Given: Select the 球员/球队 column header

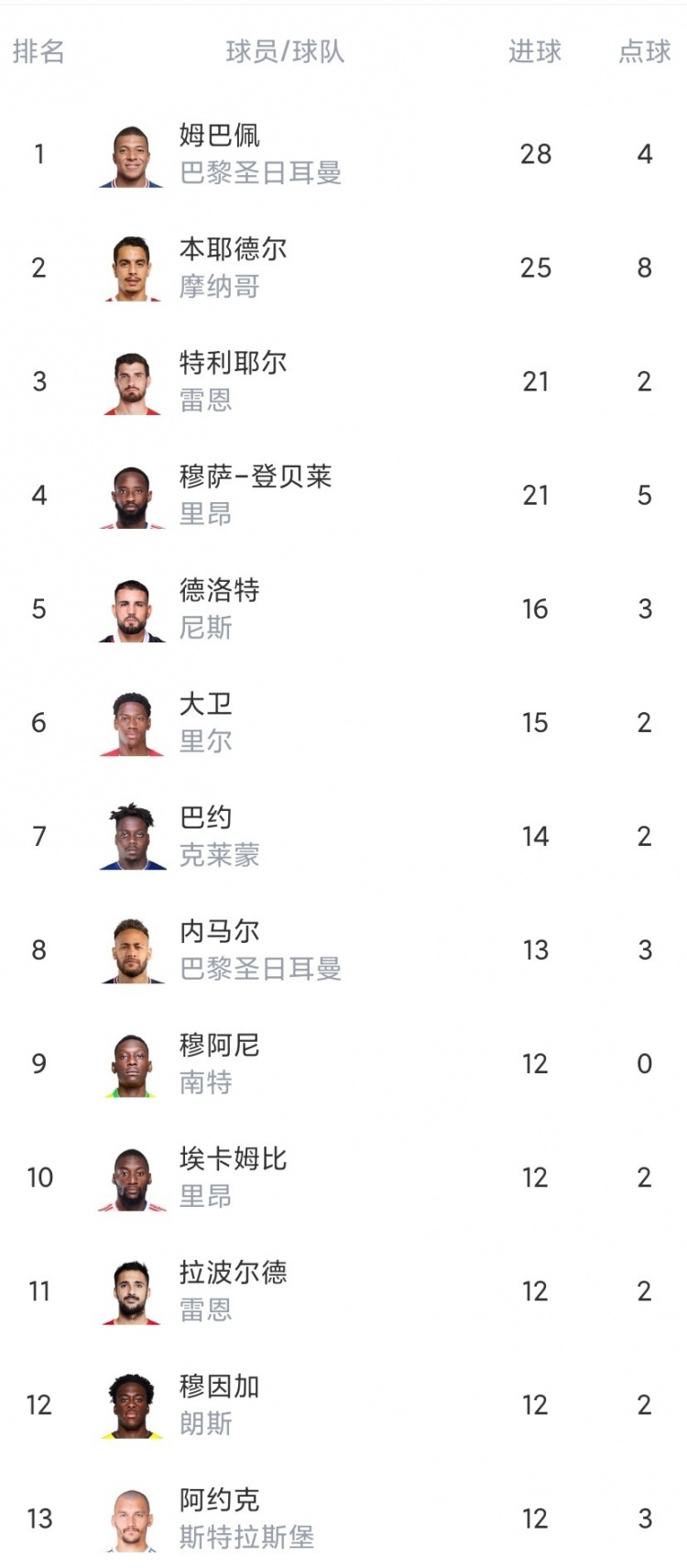Looking at the screenshot, I should point(285,51).
